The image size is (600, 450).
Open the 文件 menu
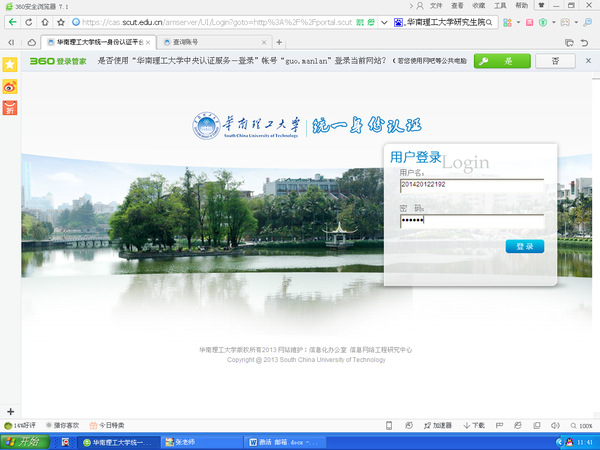[x=436, y=6]
